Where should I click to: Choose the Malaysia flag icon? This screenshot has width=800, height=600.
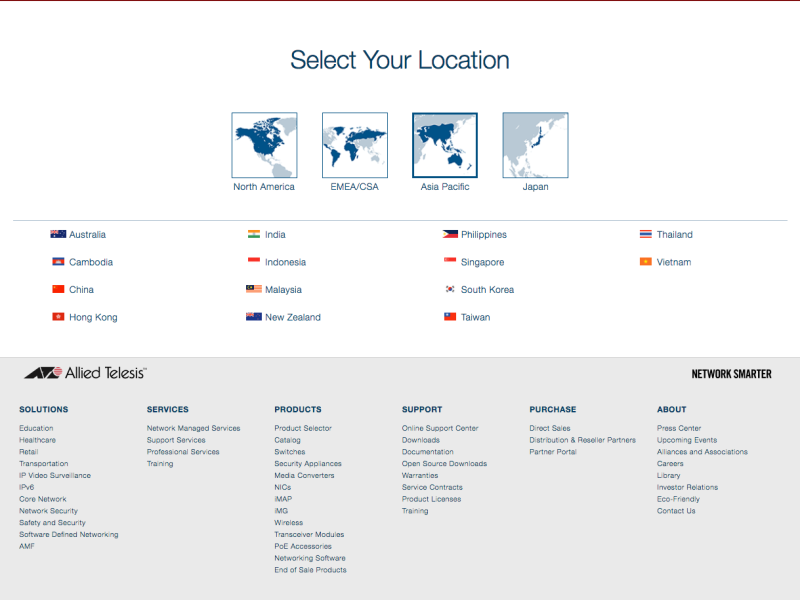[254, 290]
